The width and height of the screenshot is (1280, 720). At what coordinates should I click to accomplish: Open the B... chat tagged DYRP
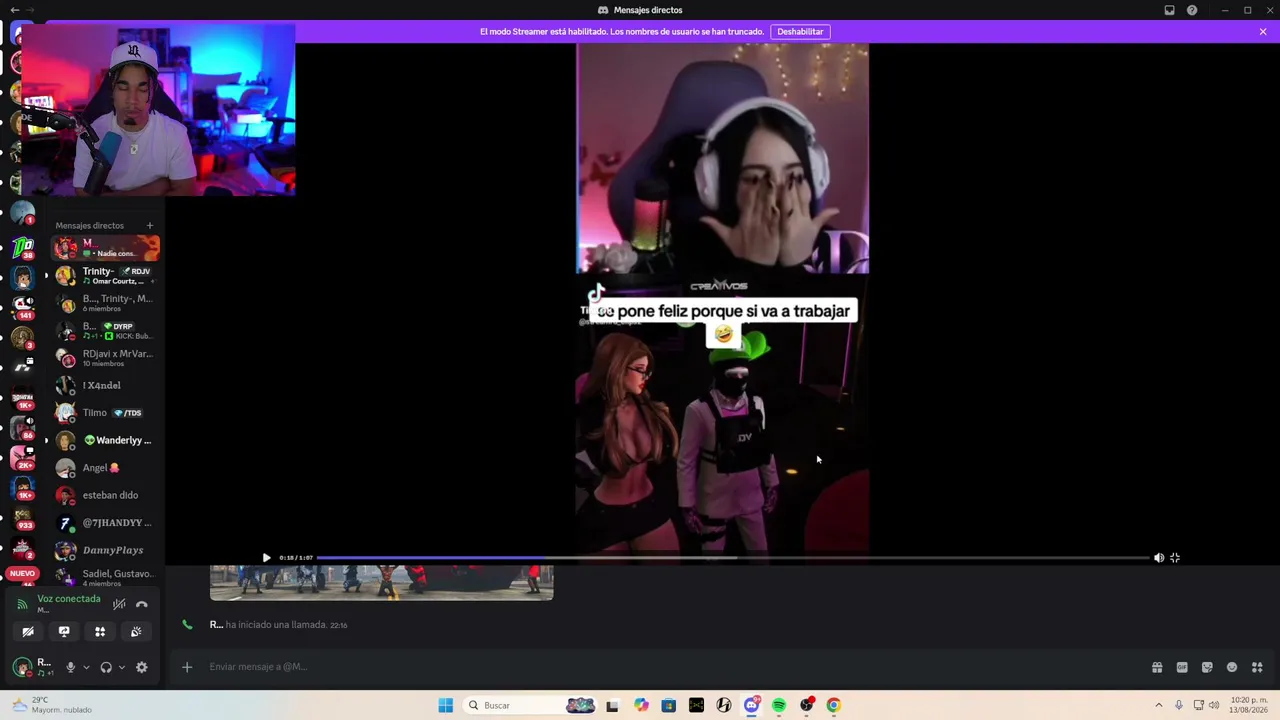click(x=106, y=330)
